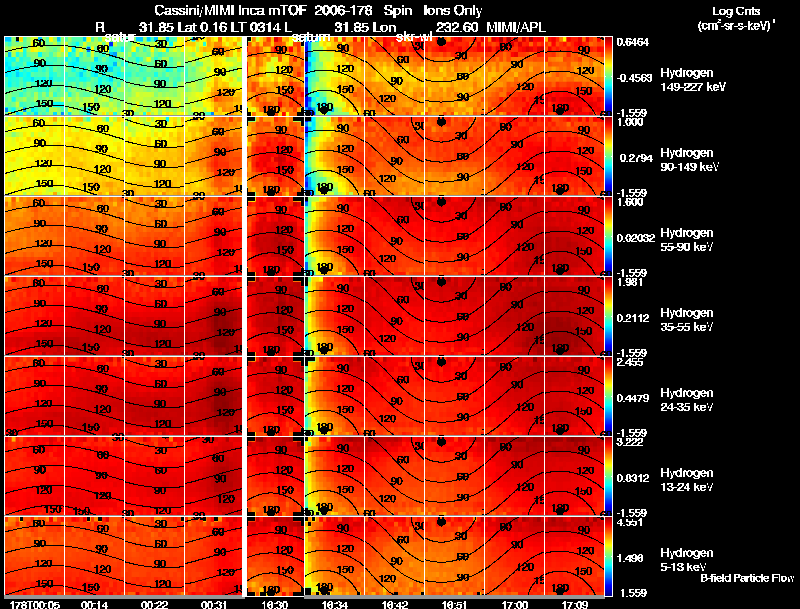The width and height of the screenshot is (800, 609).
Task: Click the 0.02032 color scale value
Action: tap(636, 238)
